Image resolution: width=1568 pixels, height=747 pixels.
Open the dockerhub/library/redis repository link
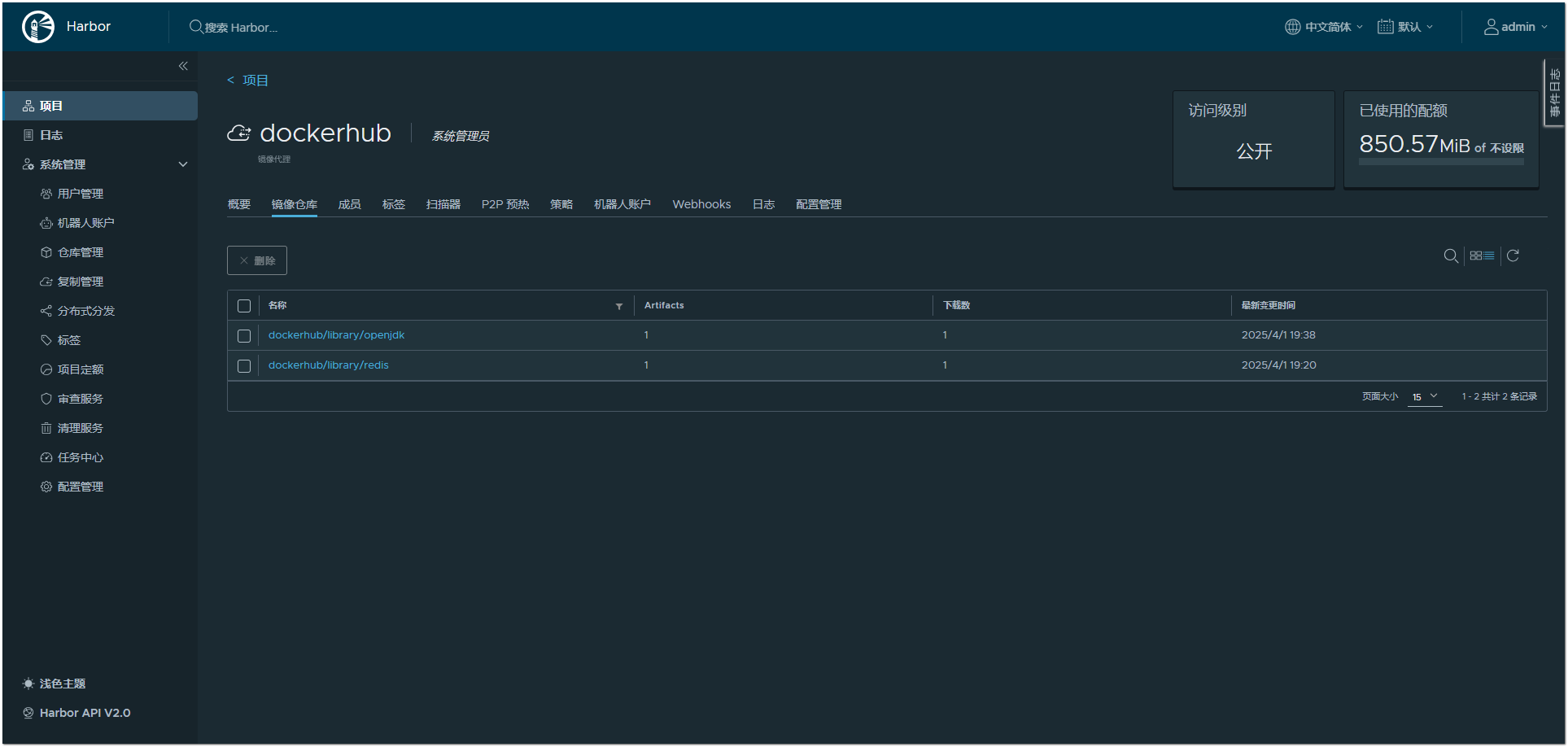[x=329, y=365]
